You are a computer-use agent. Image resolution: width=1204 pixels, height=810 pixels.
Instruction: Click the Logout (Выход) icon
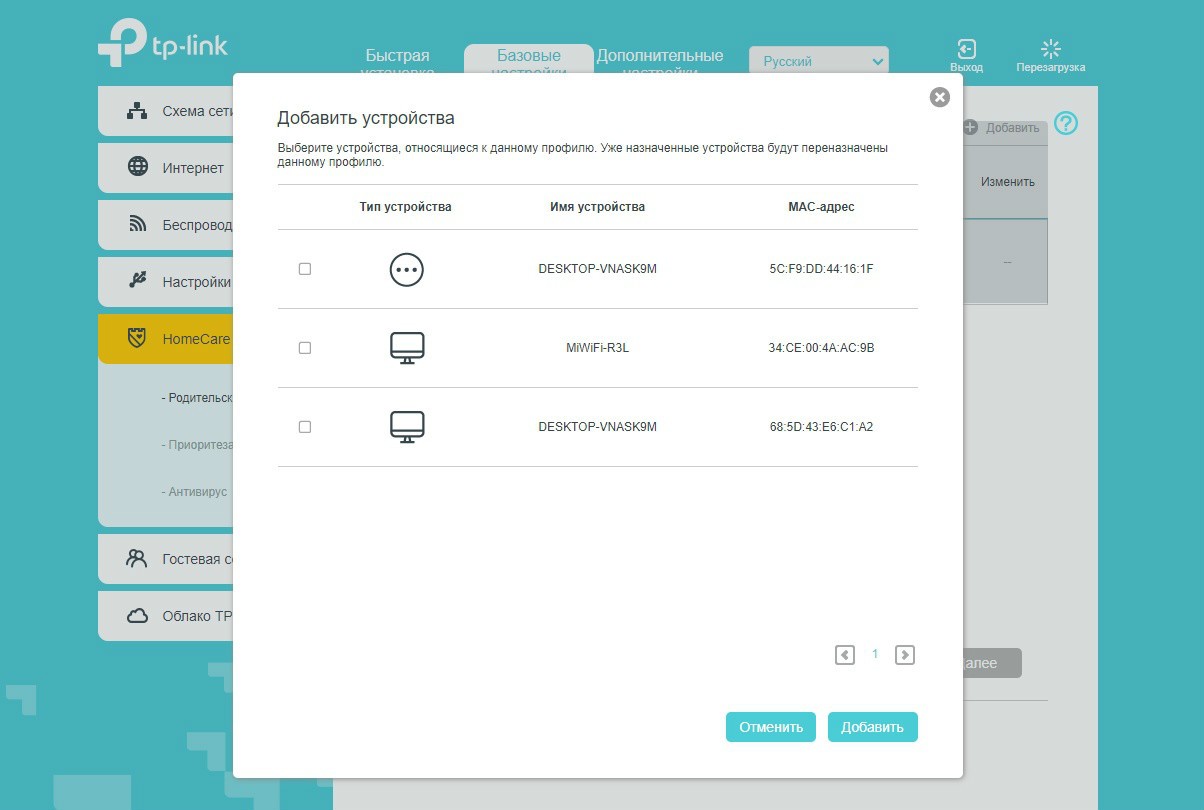point(966,49)
